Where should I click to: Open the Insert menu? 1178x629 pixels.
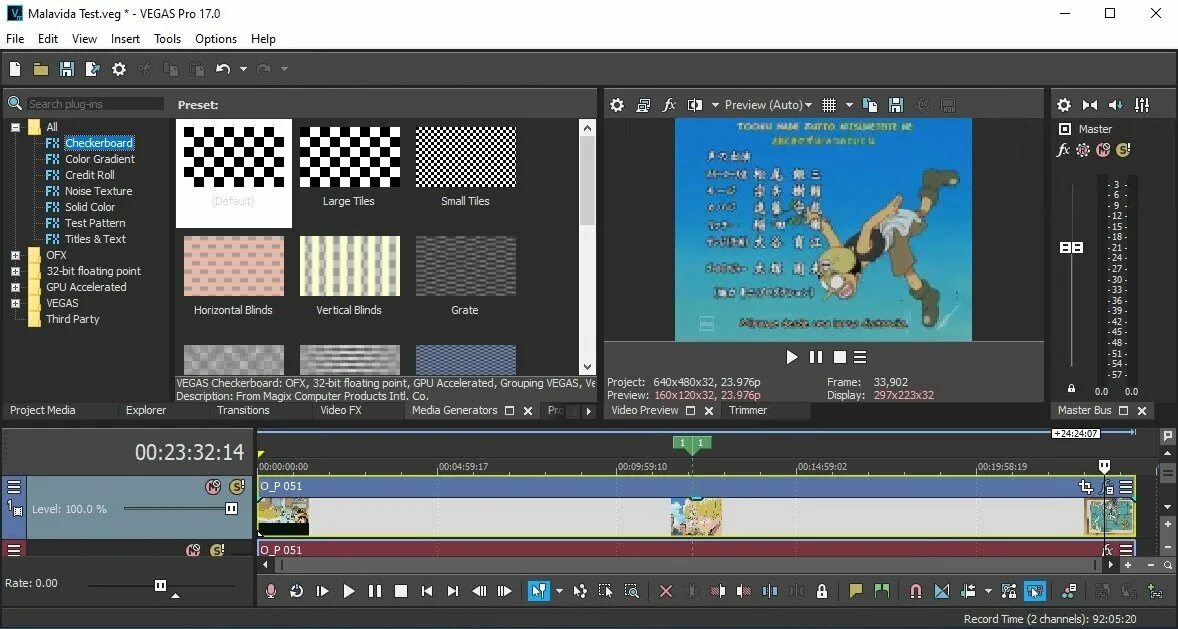(x=125, y=39)
